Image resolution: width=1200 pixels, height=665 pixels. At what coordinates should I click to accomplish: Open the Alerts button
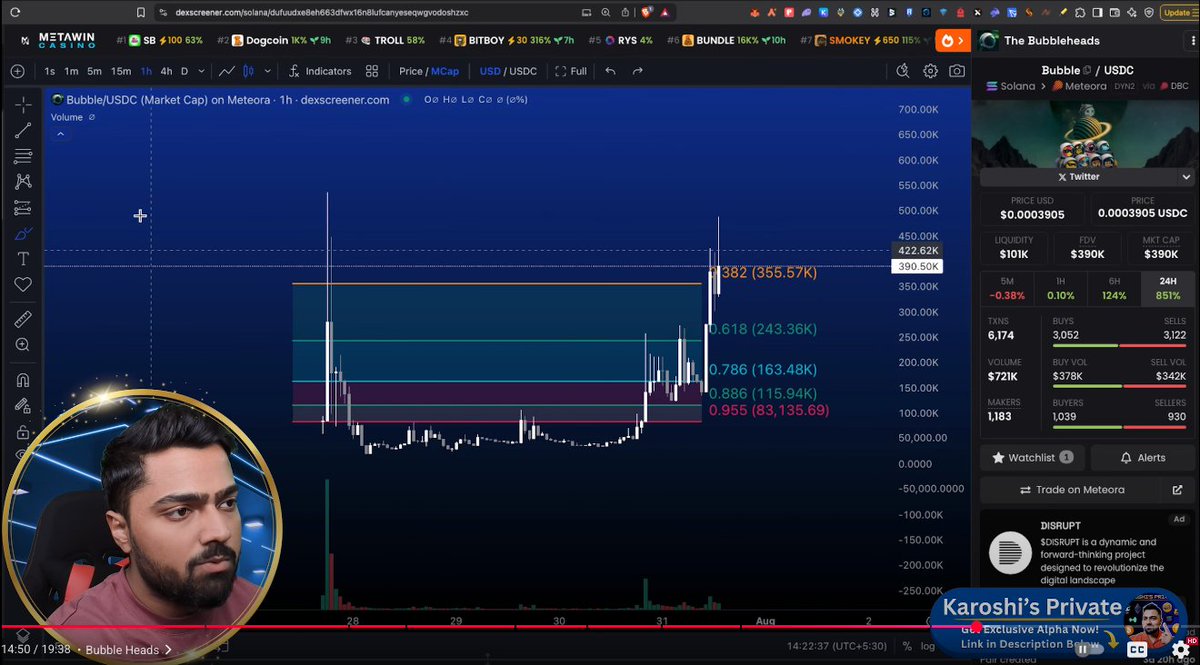[x=1141, y=457]
